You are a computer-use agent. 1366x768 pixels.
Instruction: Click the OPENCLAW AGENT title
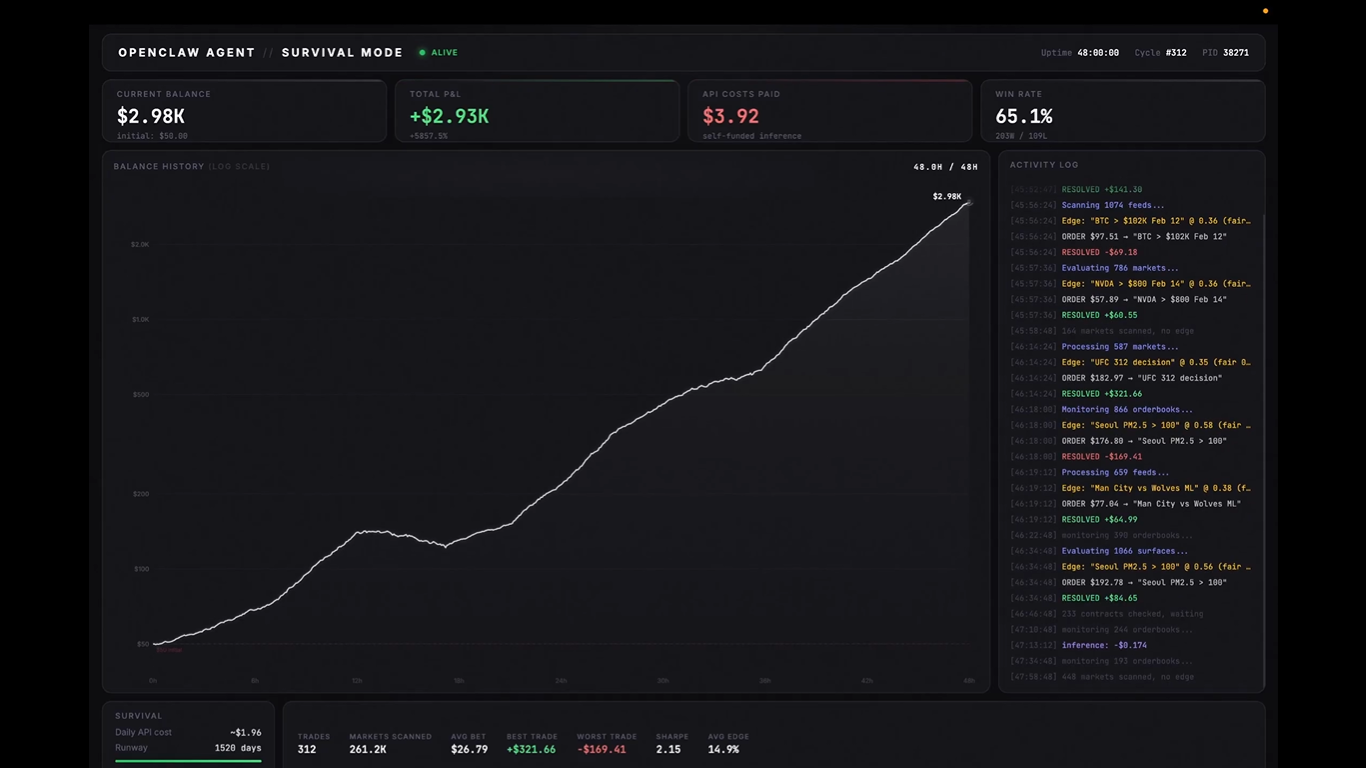(186, 53)
